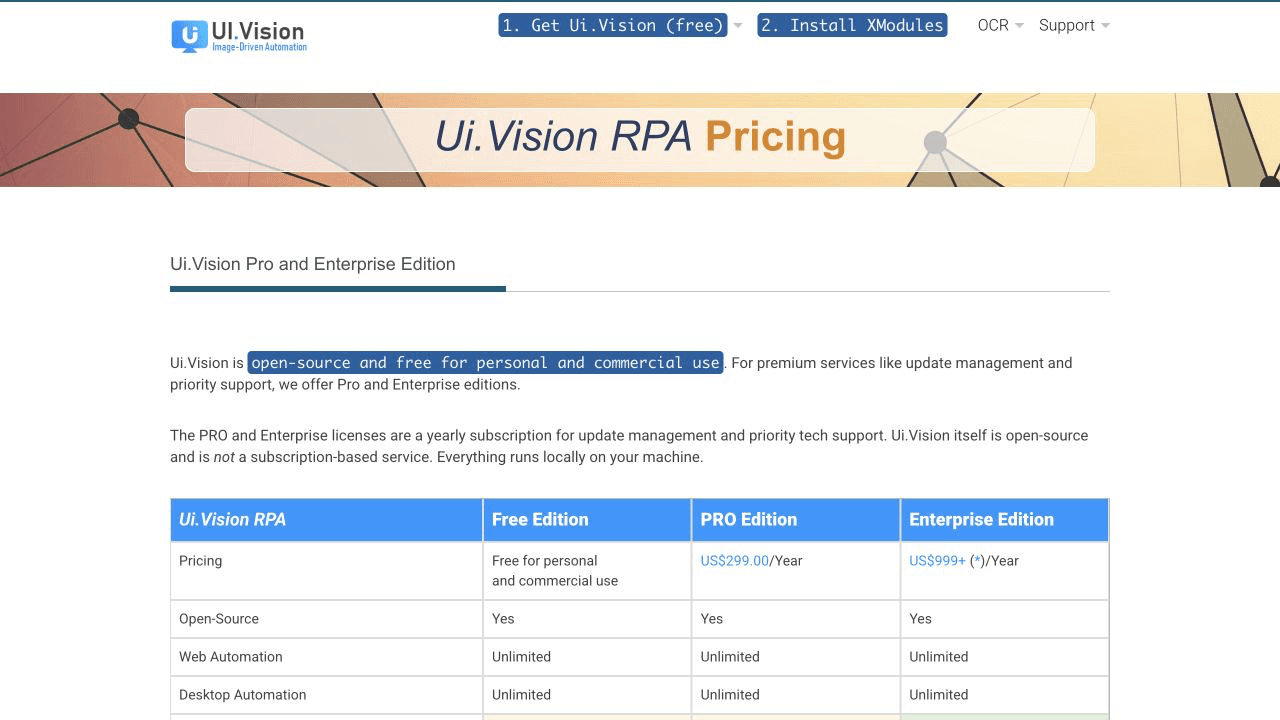Click the 'open-source and free' highlighted text
Image resolution: width=1280 pixels, height=720 pixels.
click(485, 362)
